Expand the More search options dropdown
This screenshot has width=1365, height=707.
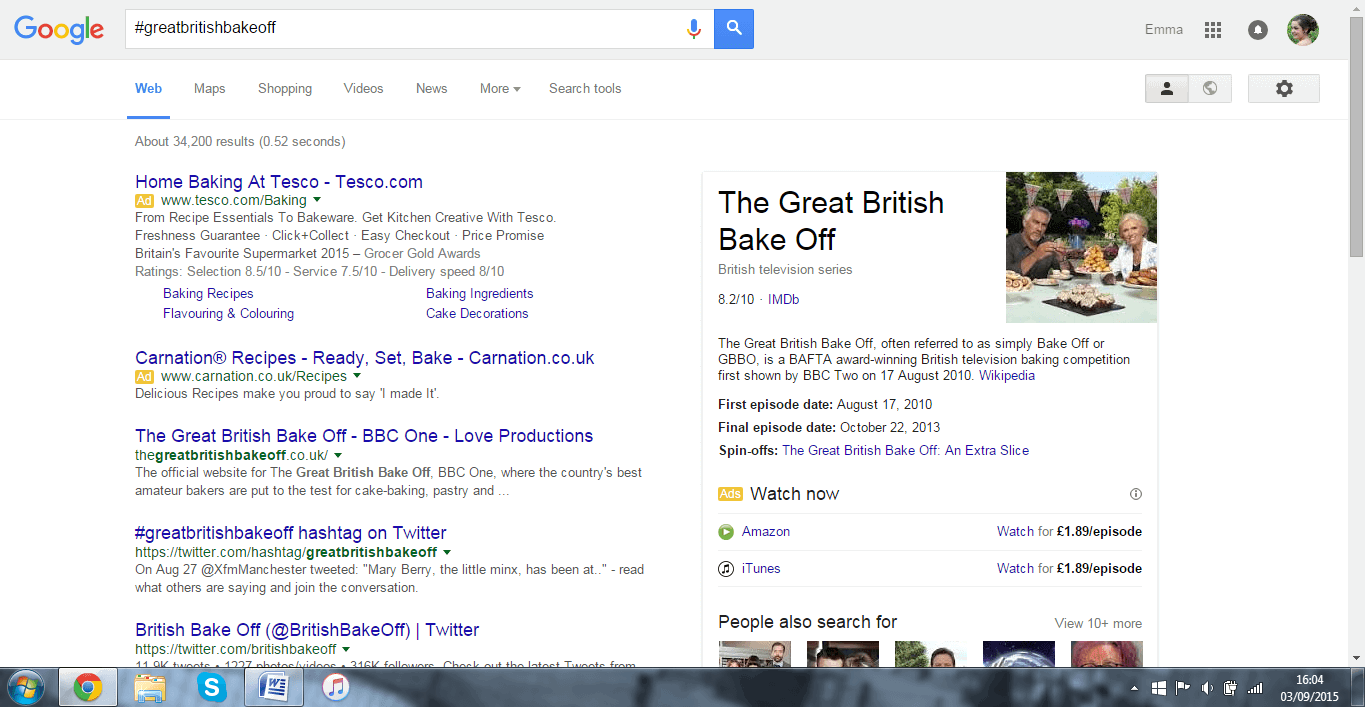(x=500, y=89)
